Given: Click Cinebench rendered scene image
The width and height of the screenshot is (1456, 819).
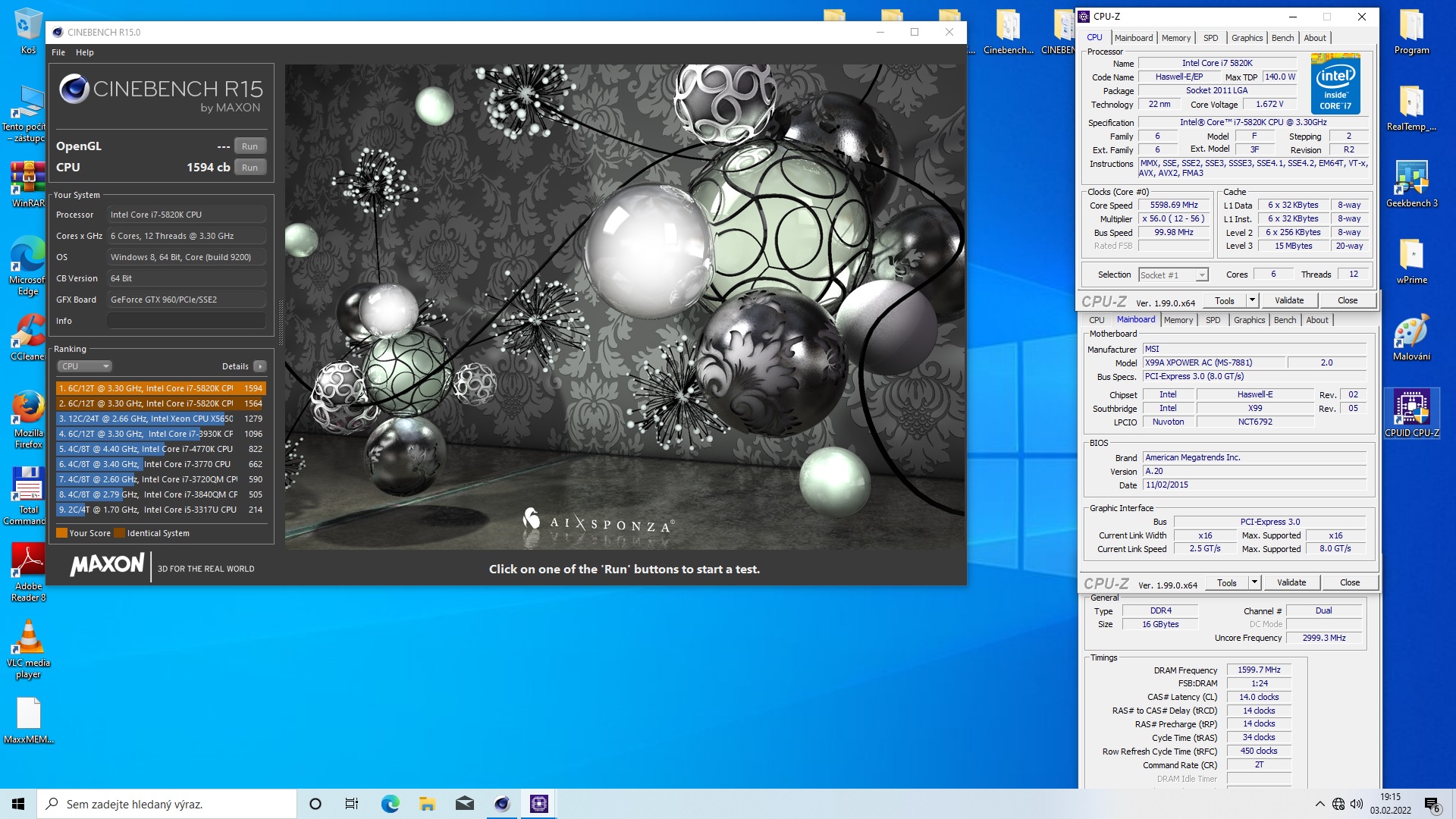Looking at the screenshot, I should point(625,306).
